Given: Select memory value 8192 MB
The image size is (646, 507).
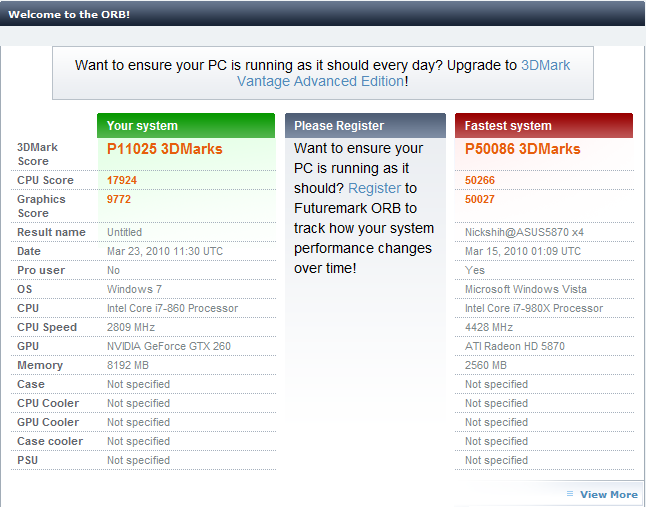Looking at the screenshot, I should 128,365.
